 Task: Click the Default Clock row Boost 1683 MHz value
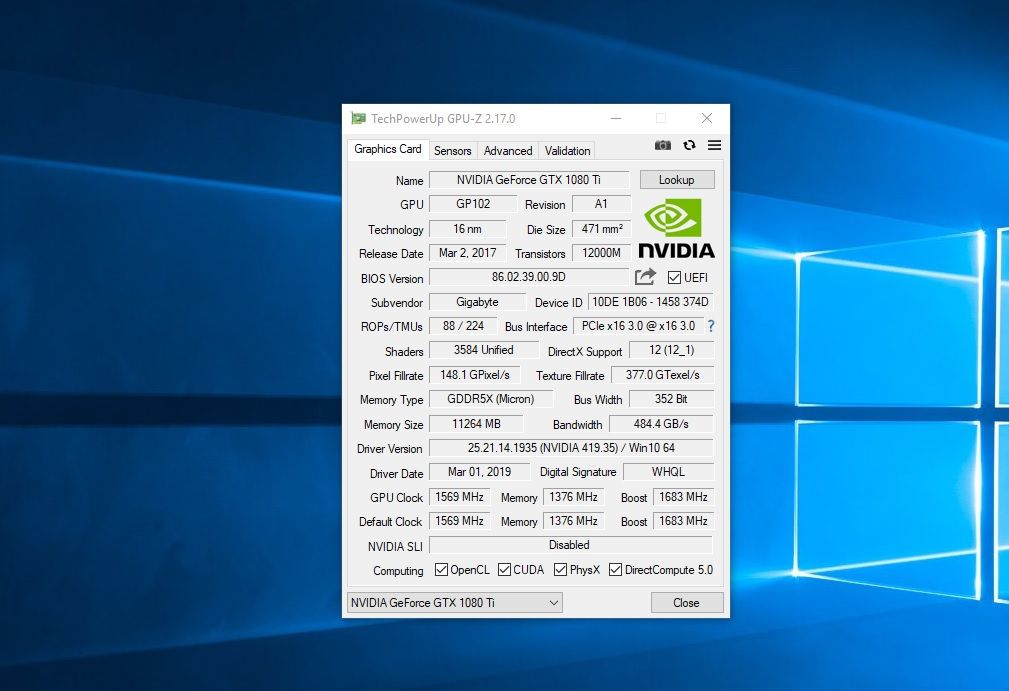click(683, 521)
